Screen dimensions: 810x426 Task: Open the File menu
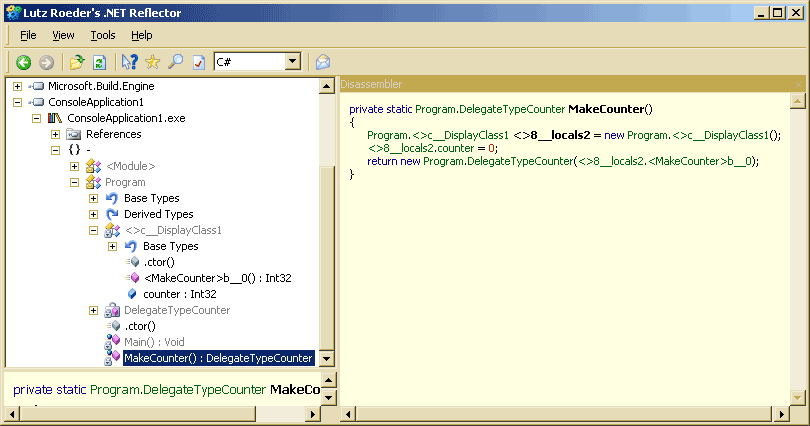tap(28, 35)
